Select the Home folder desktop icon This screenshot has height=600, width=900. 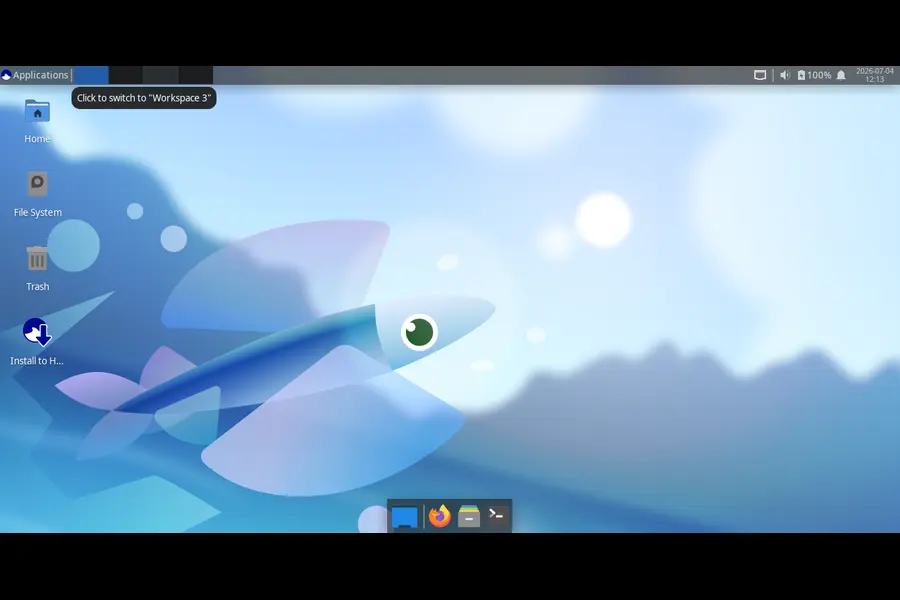pos(37,121)
